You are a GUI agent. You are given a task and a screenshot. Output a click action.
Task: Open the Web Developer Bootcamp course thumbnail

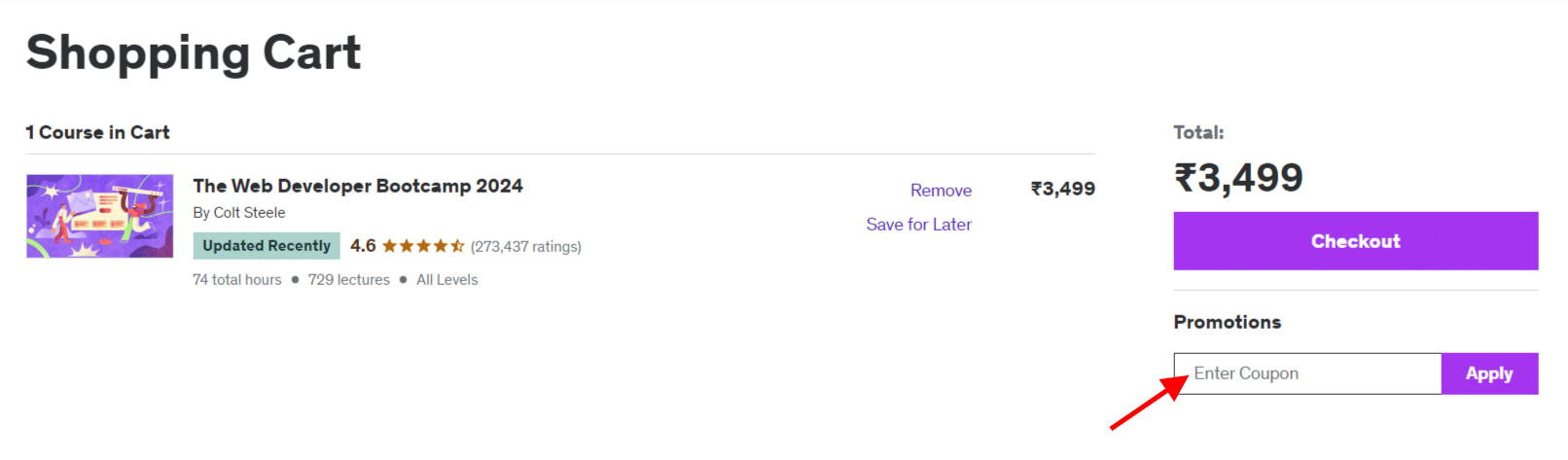pyautogui.click(x=100, y=216)
